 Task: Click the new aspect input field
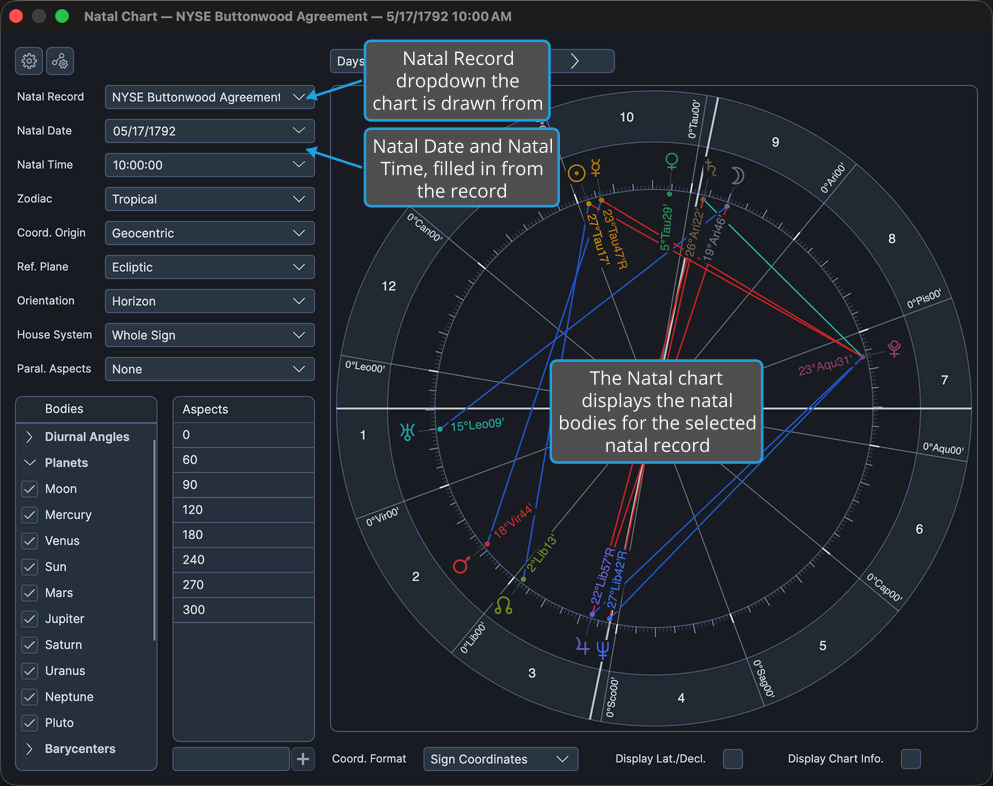coord(231,759)
